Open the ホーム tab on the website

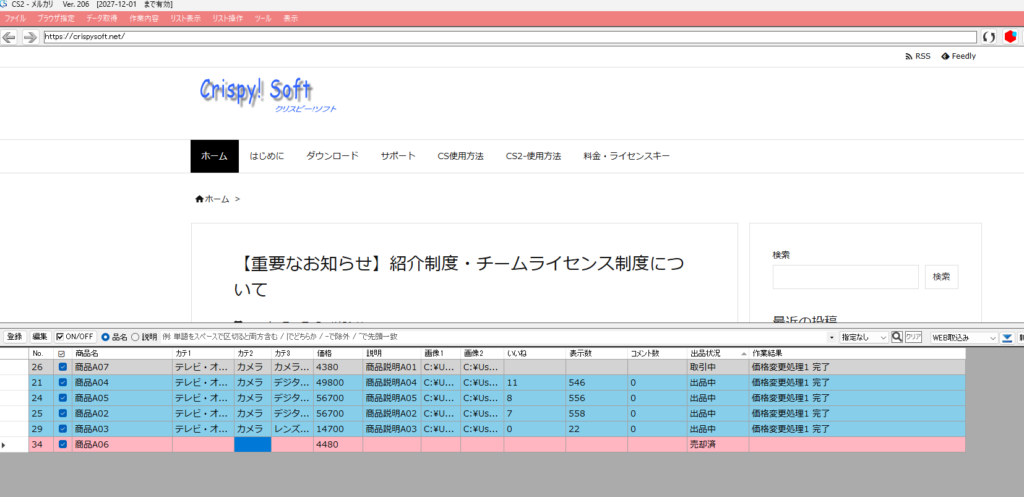coord(215,156)
